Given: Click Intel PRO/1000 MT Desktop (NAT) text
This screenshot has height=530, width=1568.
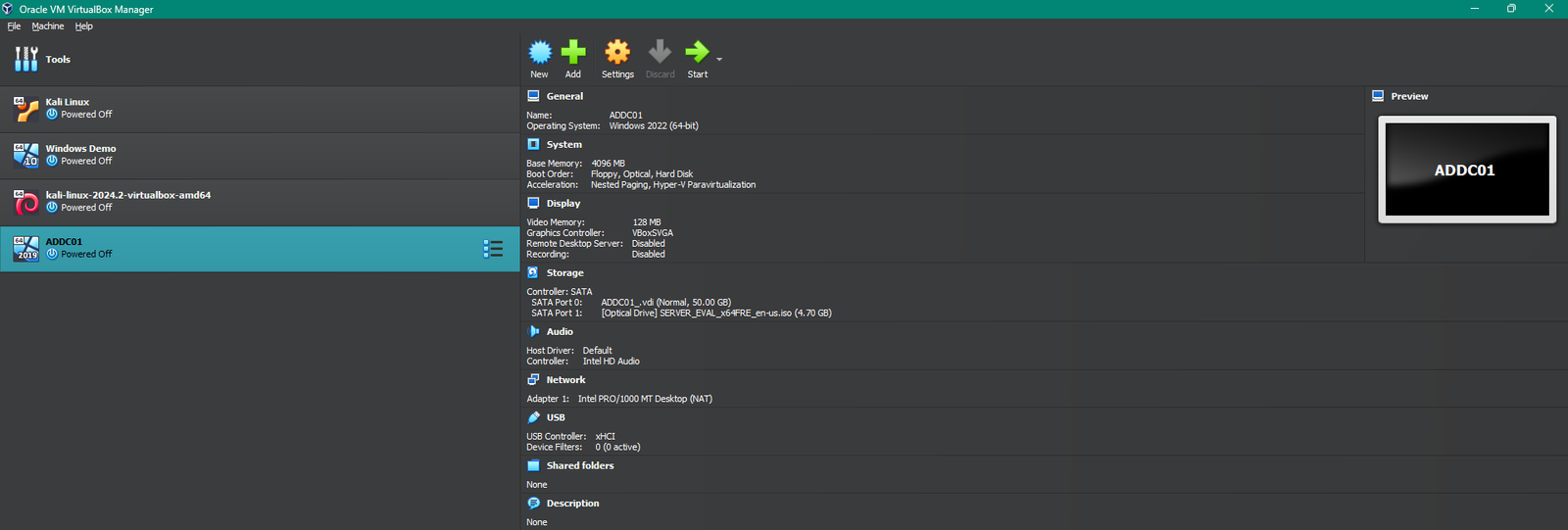Looking at the screenshot, I should 645,399.
